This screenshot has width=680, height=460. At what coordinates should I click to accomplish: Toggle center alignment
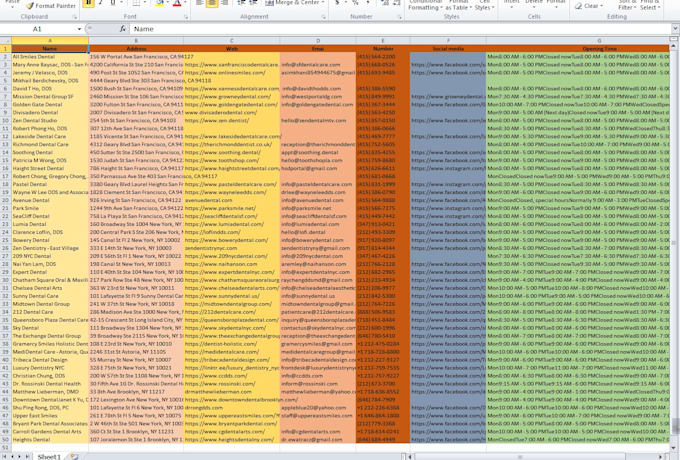[212, 3]
